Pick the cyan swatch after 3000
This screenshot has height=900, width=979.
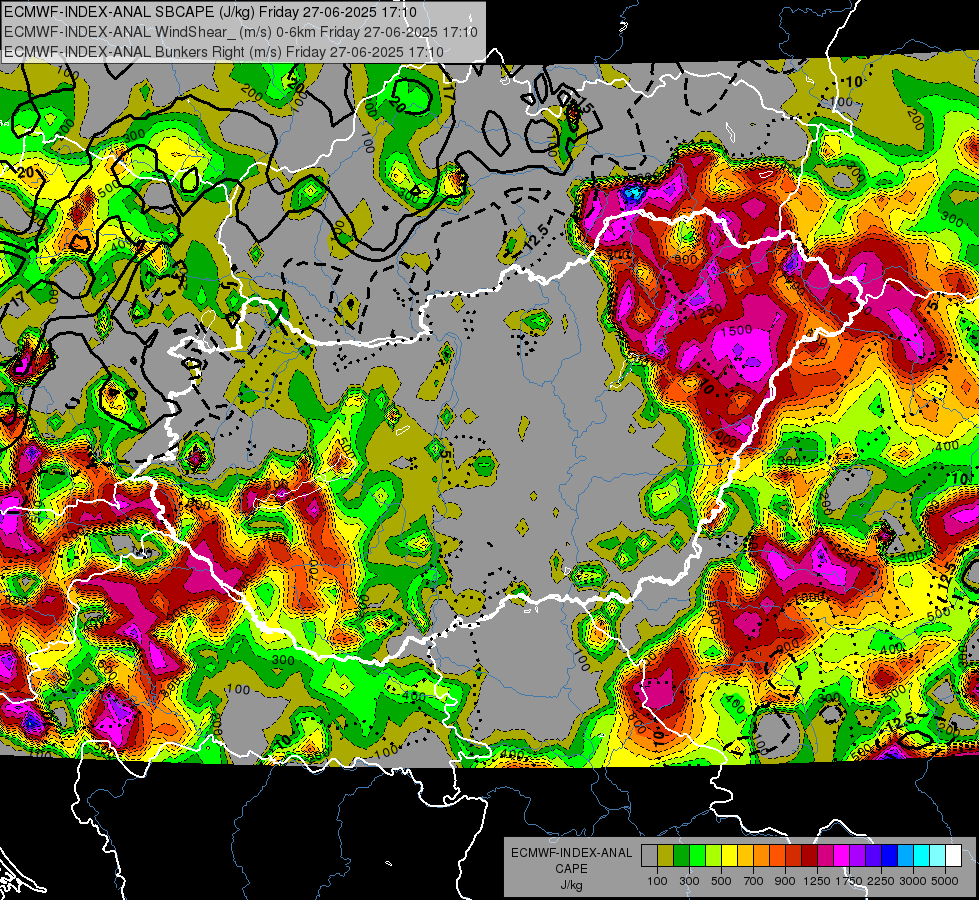922,855
